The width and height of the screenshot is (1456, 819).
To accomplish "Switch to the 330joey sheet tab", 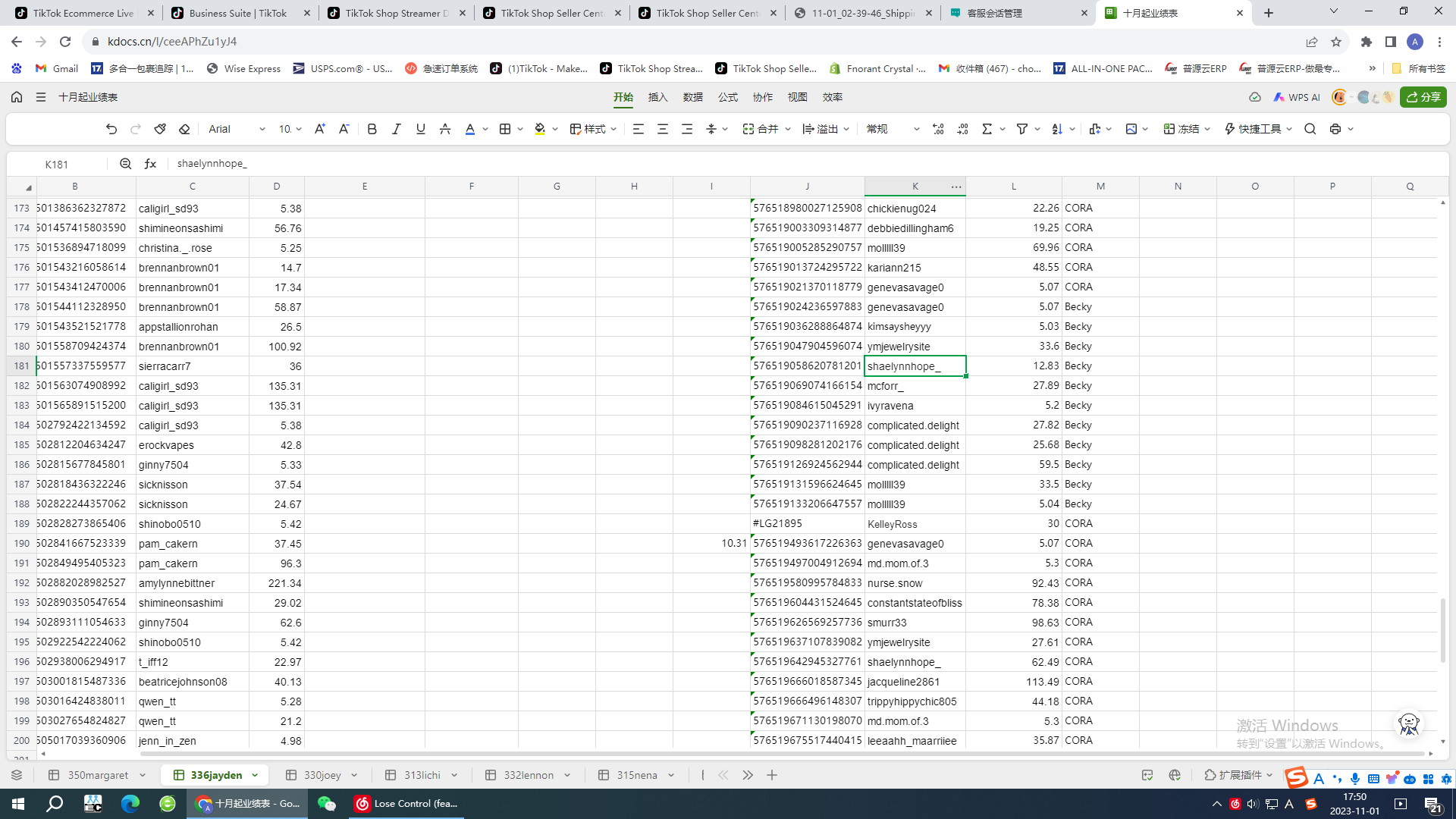I will [322, 775].
